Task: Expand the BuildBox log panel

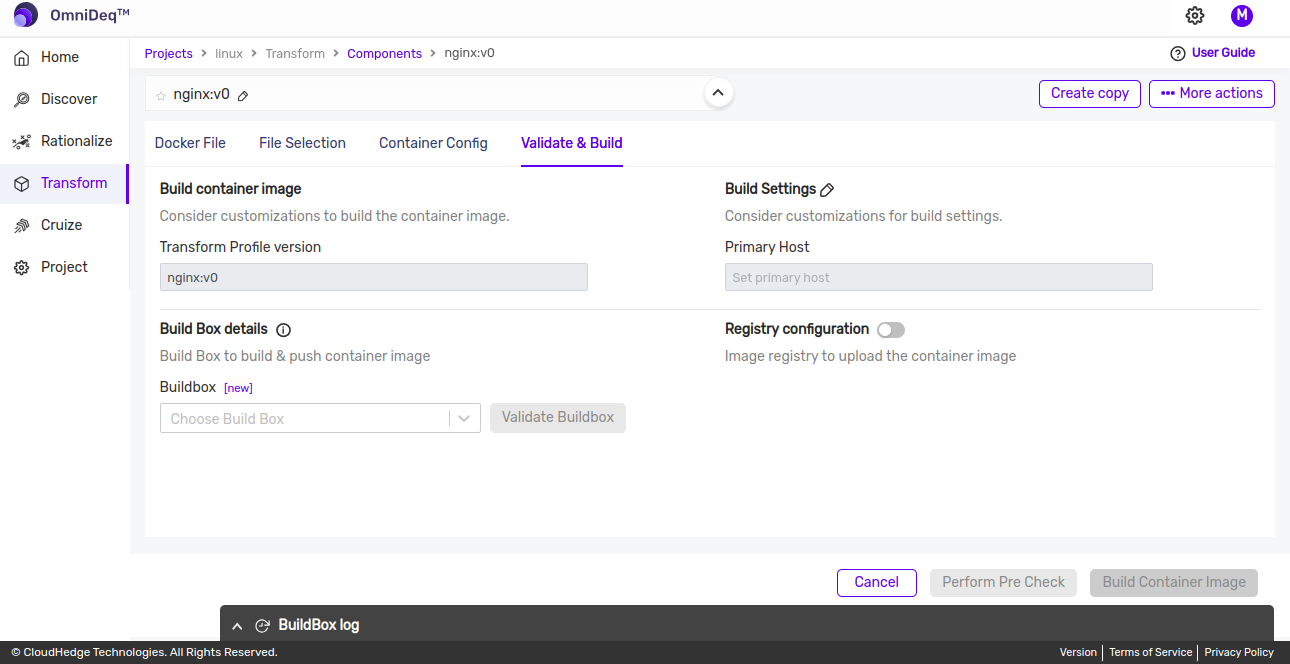Action: pos(237,626)
